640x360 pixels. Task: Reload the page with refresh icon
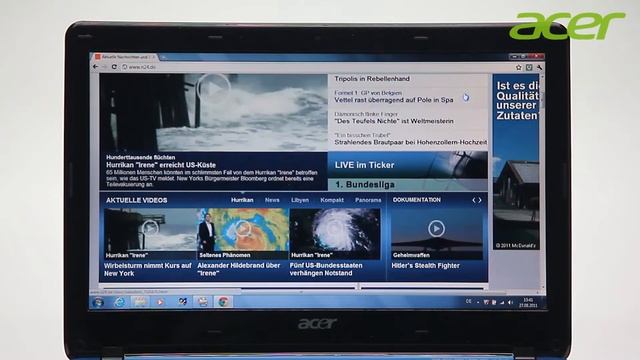(x=114, y=67)
